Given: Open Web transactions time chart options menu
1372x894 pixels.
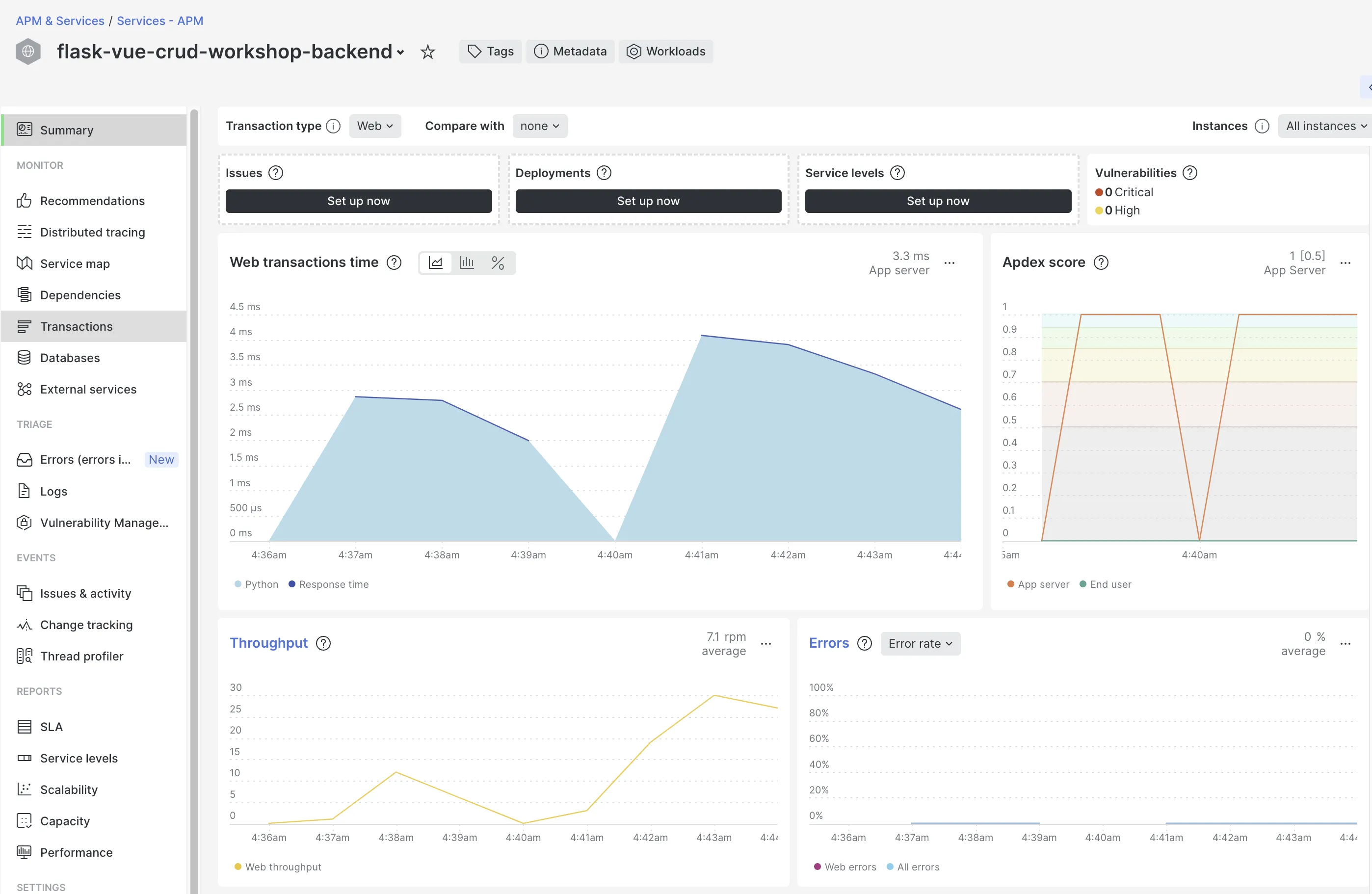Looking at the screenshot, I should (x=950, y=263).
